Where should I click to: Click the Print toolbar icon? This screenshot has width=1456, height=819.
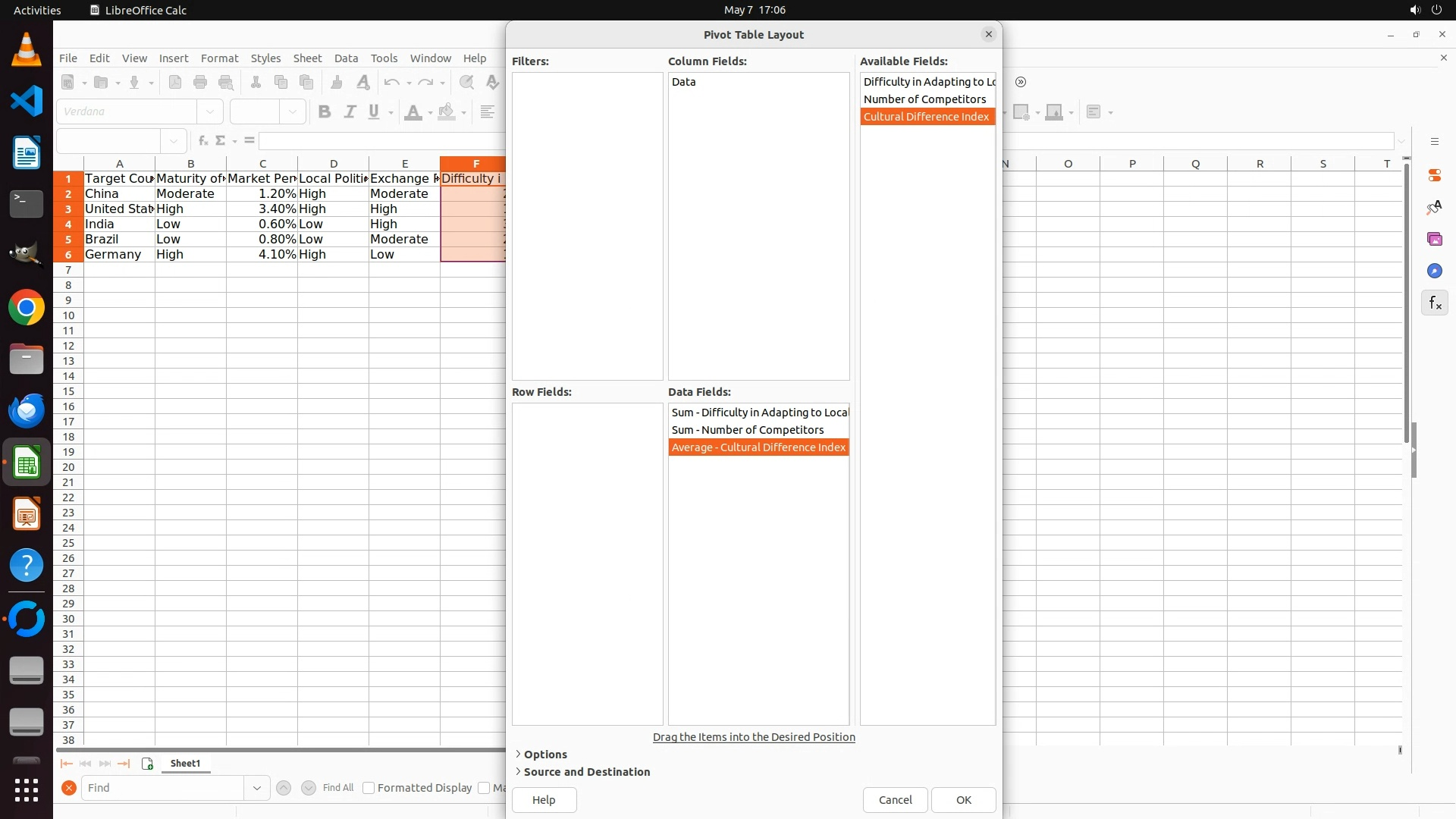[200, 83]
